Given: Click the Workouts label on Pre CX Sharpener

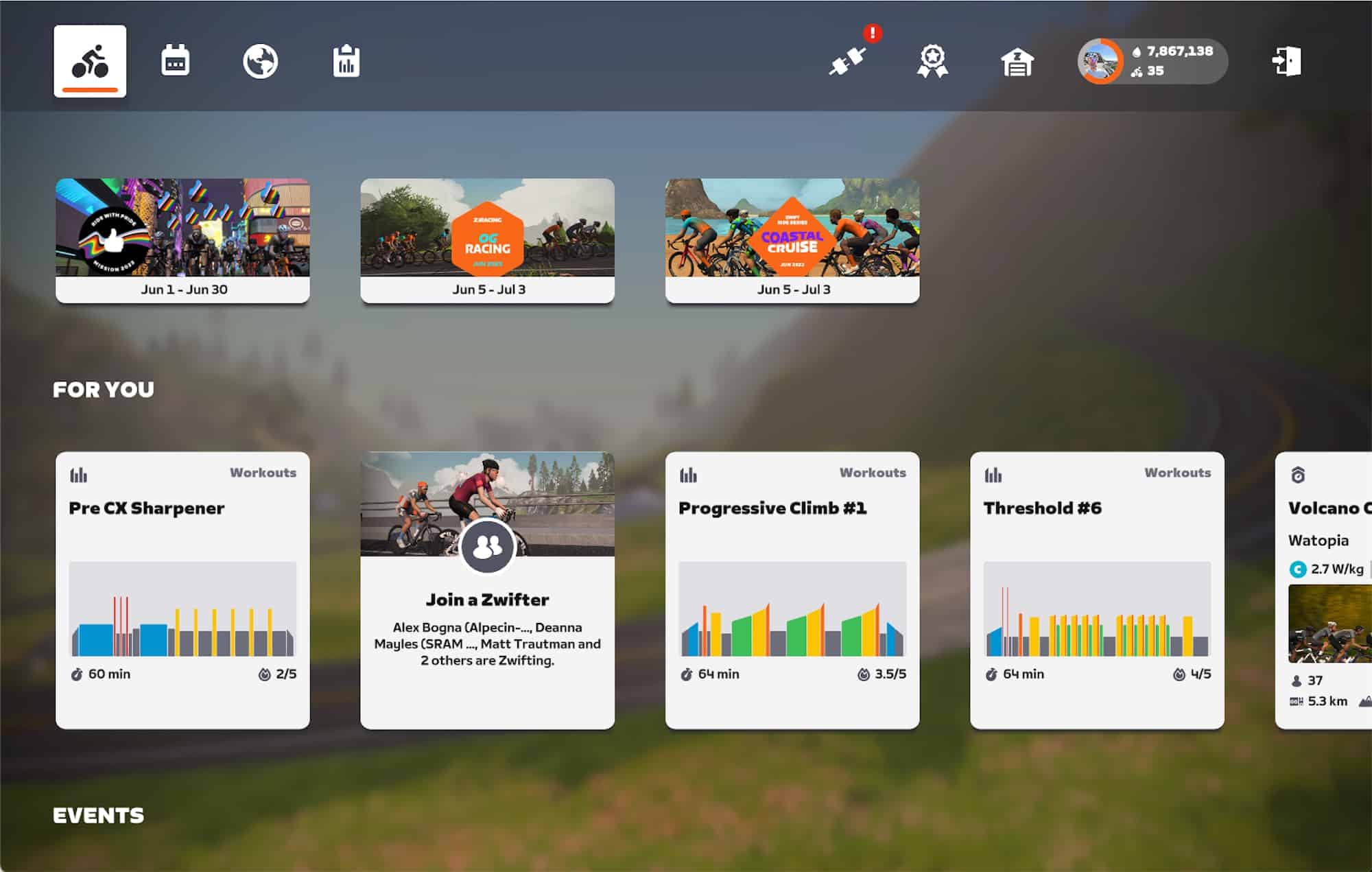Looking at the screenshot, I should [263, 473].
